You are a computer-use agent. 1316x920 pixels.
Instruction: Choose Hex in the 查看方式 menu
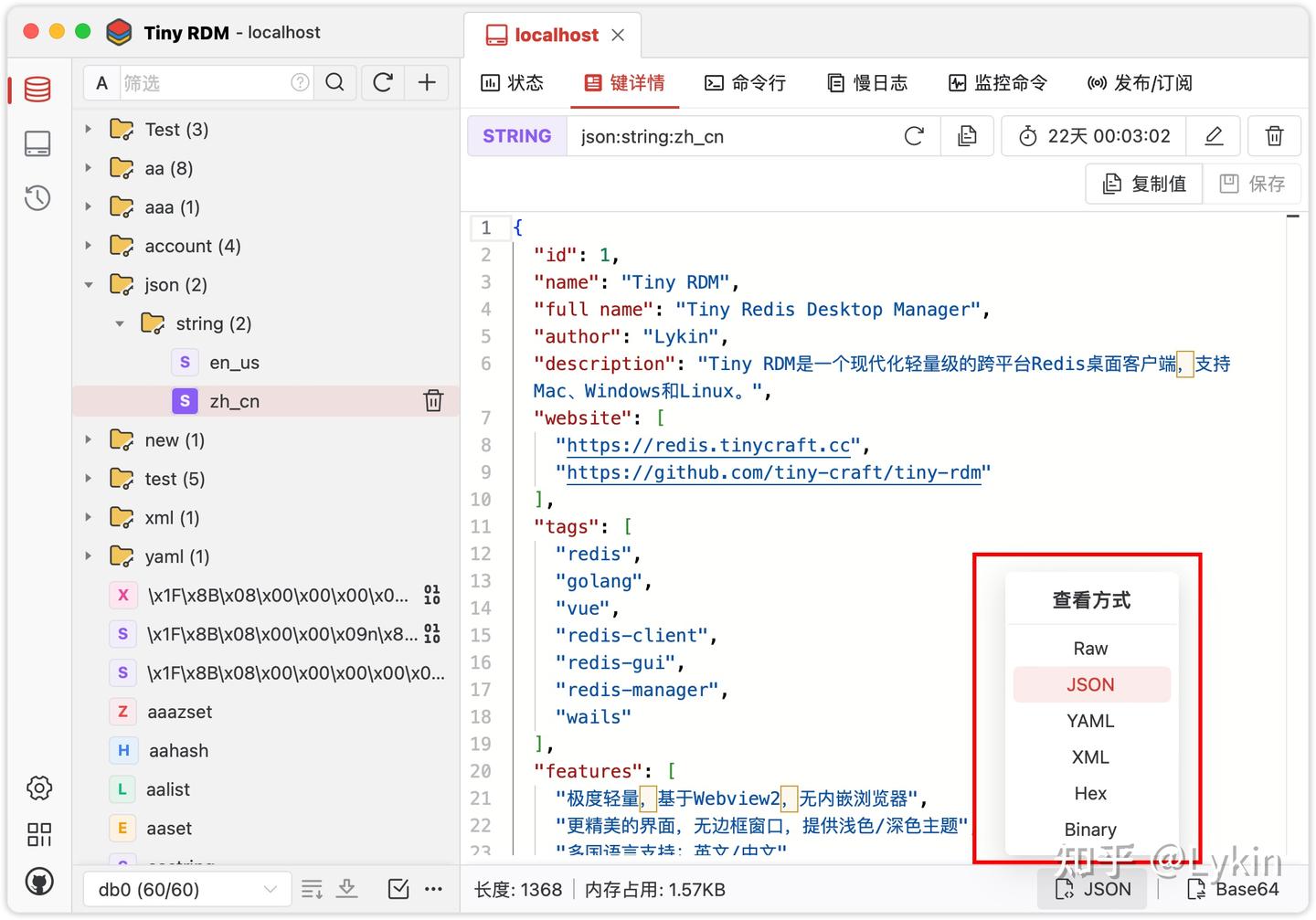click(x=1091, y=793)
